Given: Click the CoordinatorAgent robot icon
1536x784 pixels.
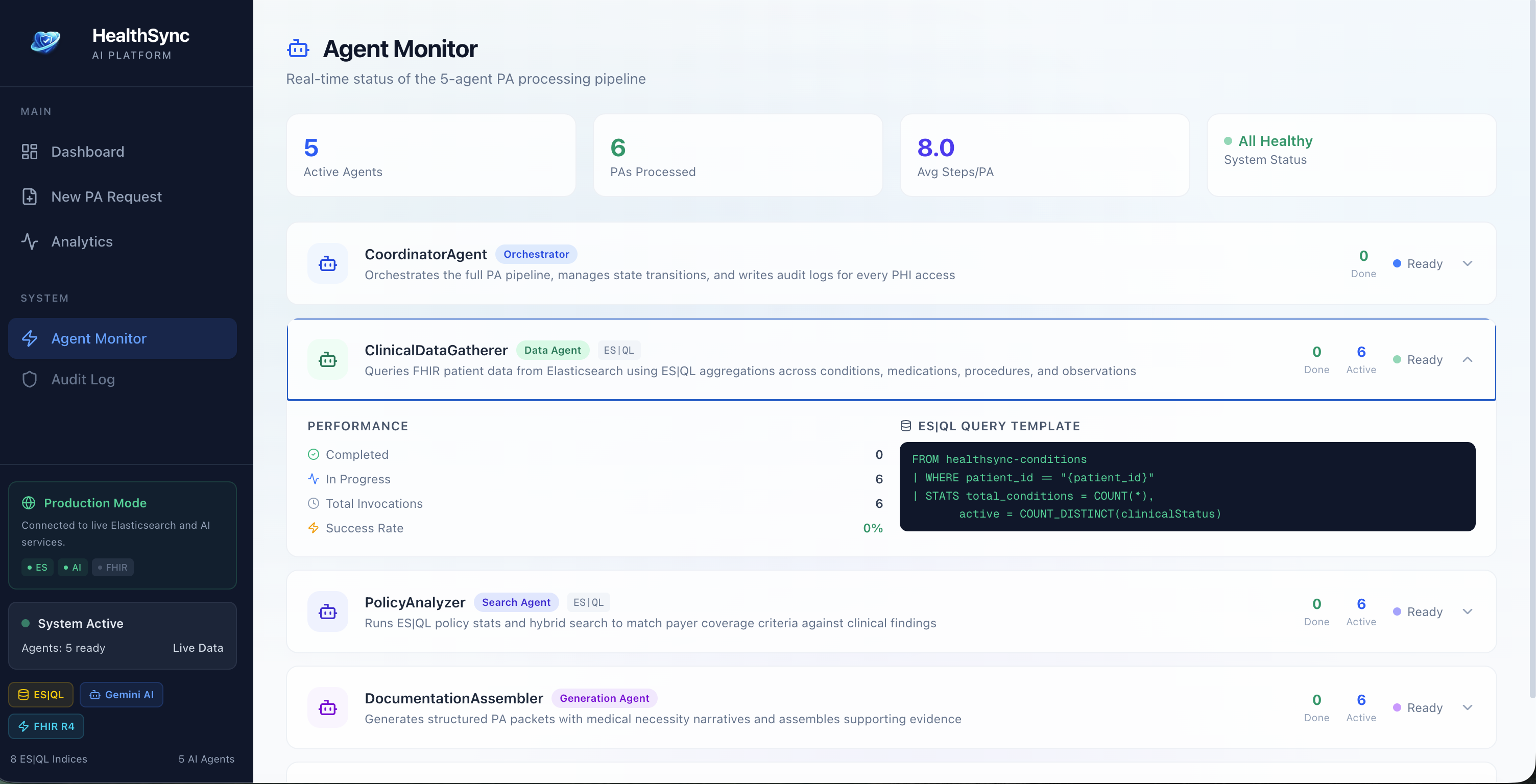Looking at the screenshot, I should click(327, 263).
